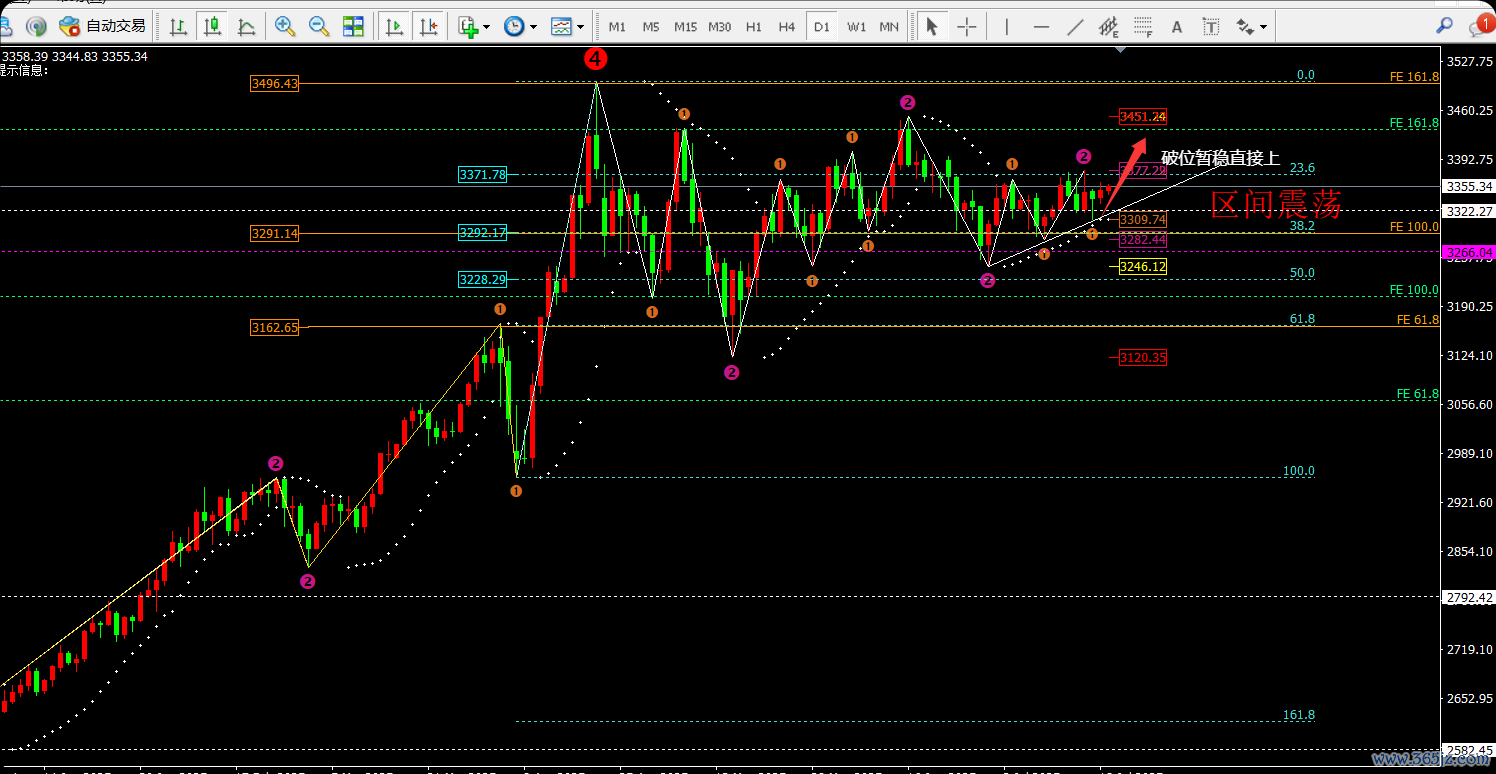Image resolution: width=1496 pixels, height=774 pixels.
Task: Switch to the W1 timeframe
Action: coord(856,27)
